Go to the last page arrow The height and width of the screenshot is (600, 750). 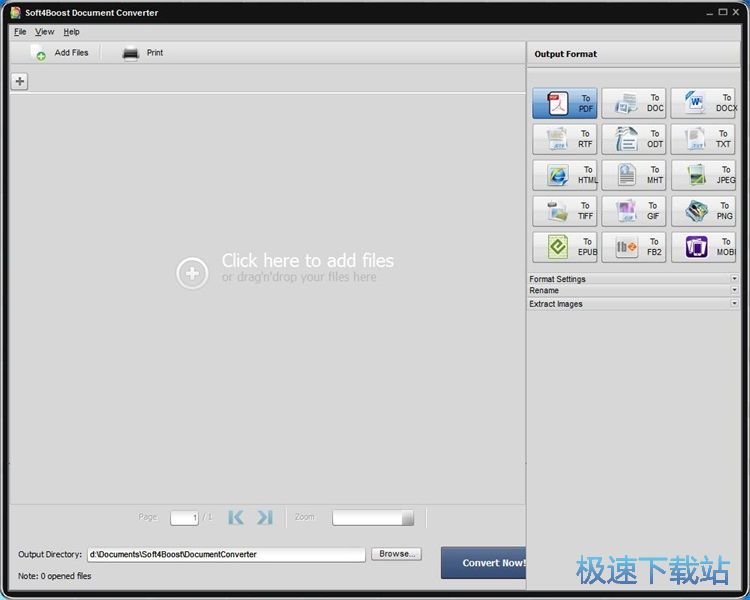pyautogui.click(x=265, y=517)
